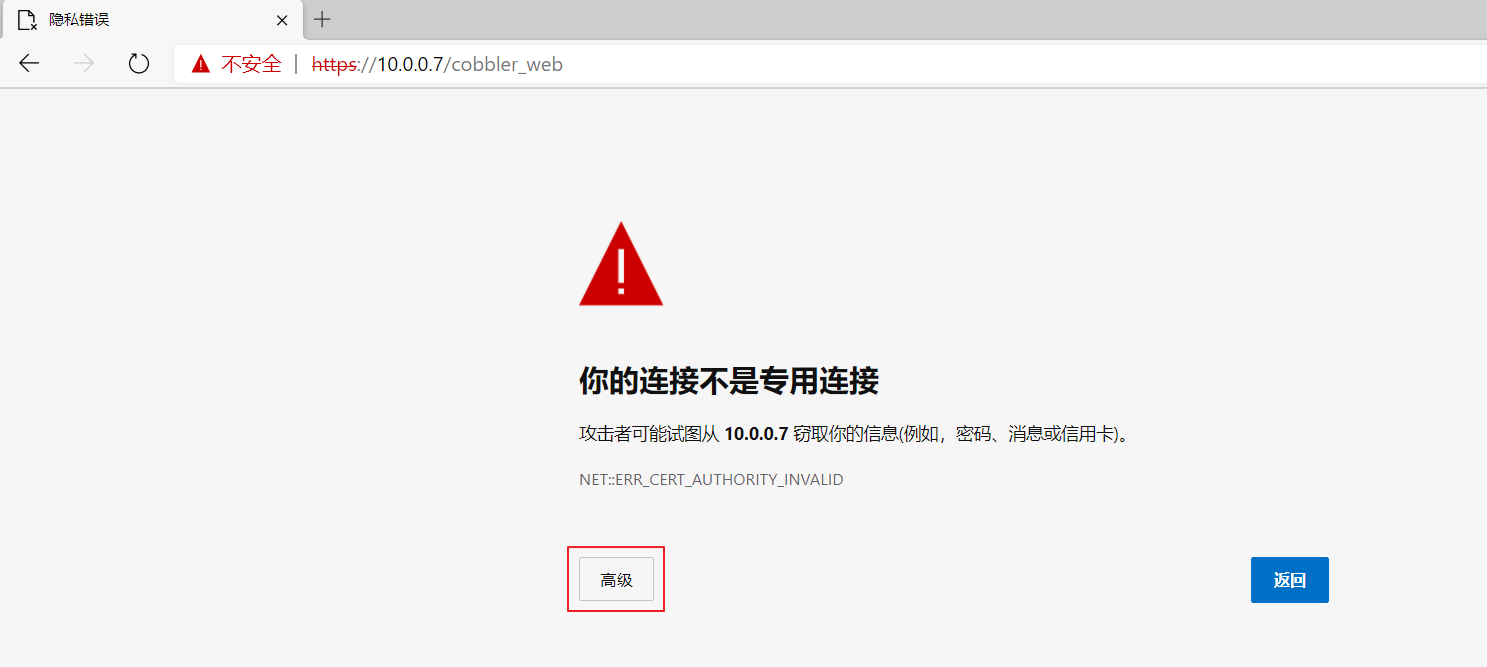The image size is (1487, 667).
Task: Click the red warning triangle in address bar
Action: 201,65
